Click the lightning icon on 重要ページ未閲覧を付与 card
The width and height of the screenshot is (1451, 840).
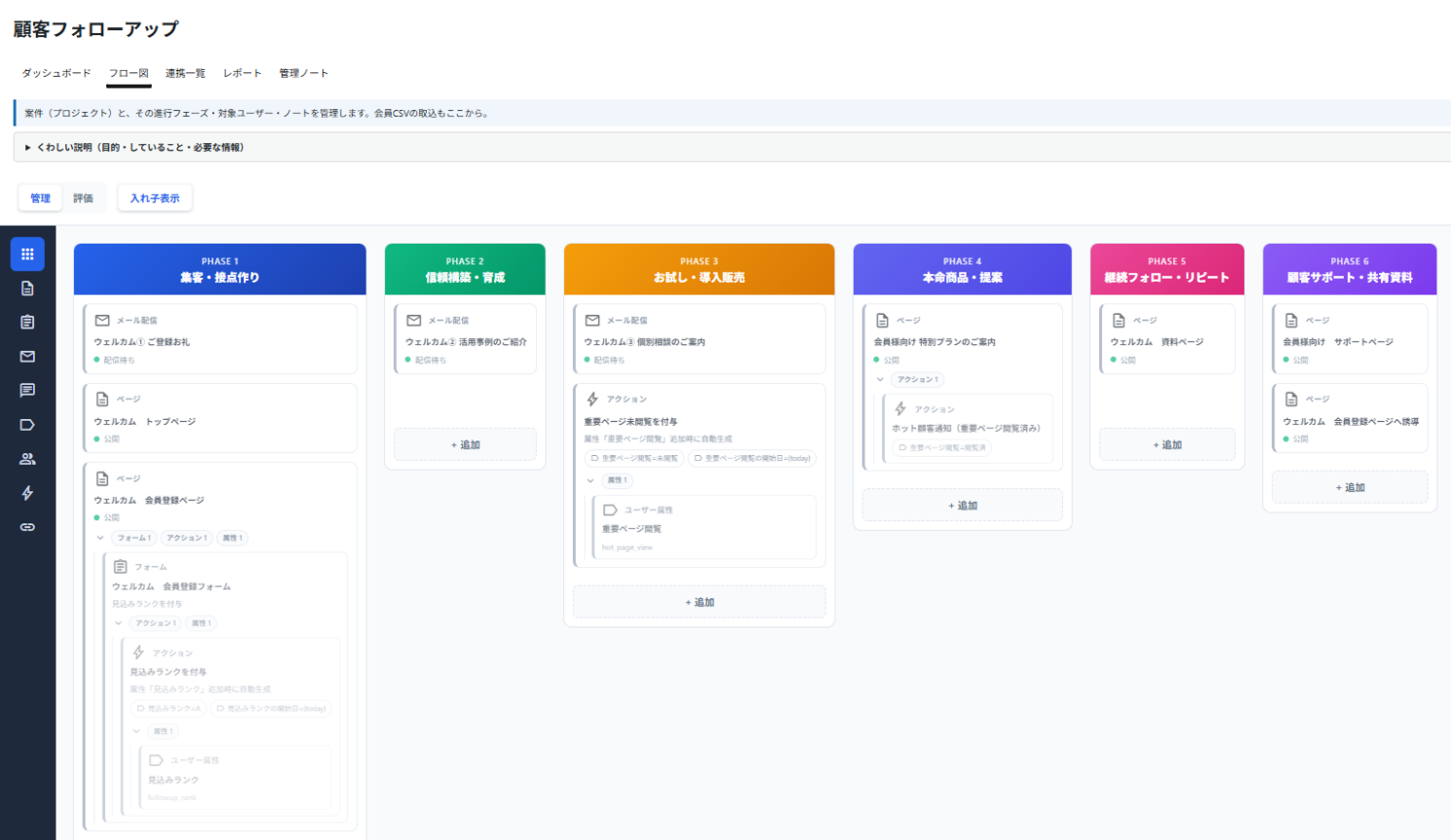592,400
